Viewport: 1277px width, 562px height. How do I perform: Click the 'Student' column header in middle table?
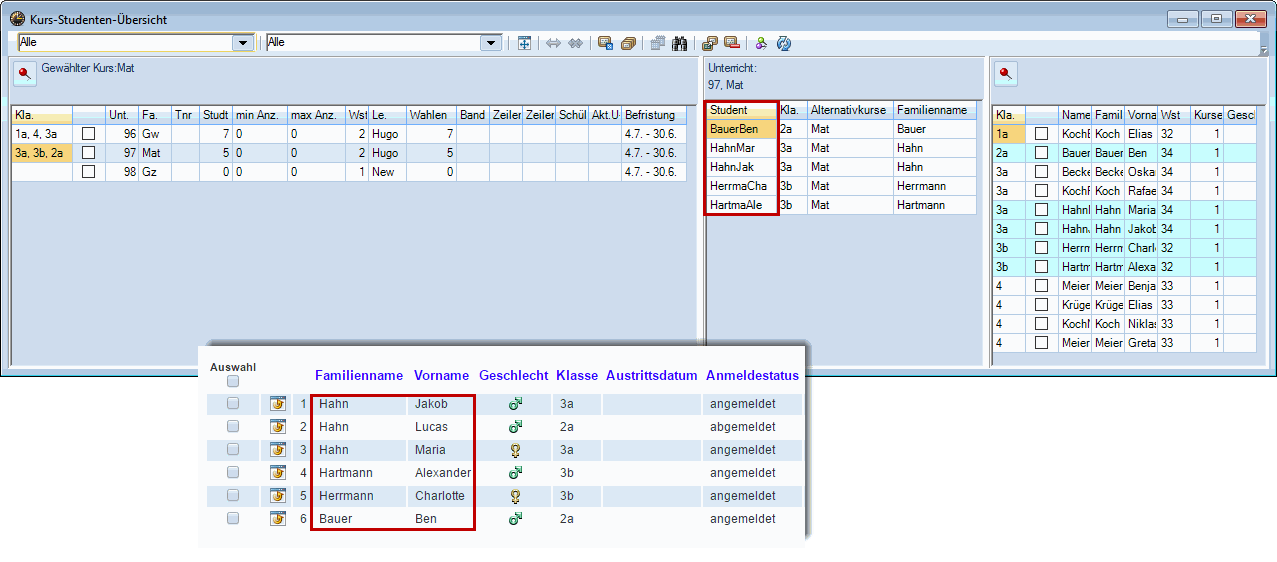tap(741, 110)
